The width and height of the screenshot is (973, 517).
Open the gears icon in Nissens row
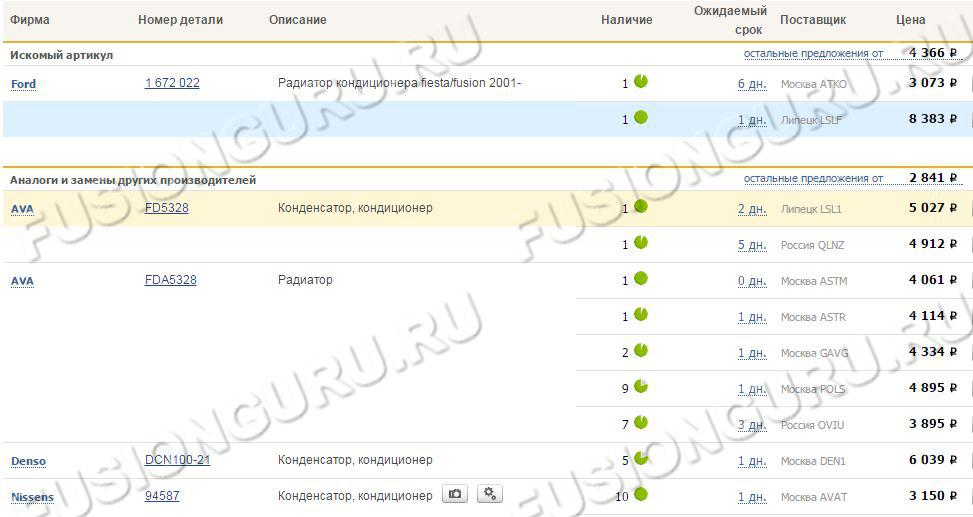pyautogui.click(x=490, y=494)
